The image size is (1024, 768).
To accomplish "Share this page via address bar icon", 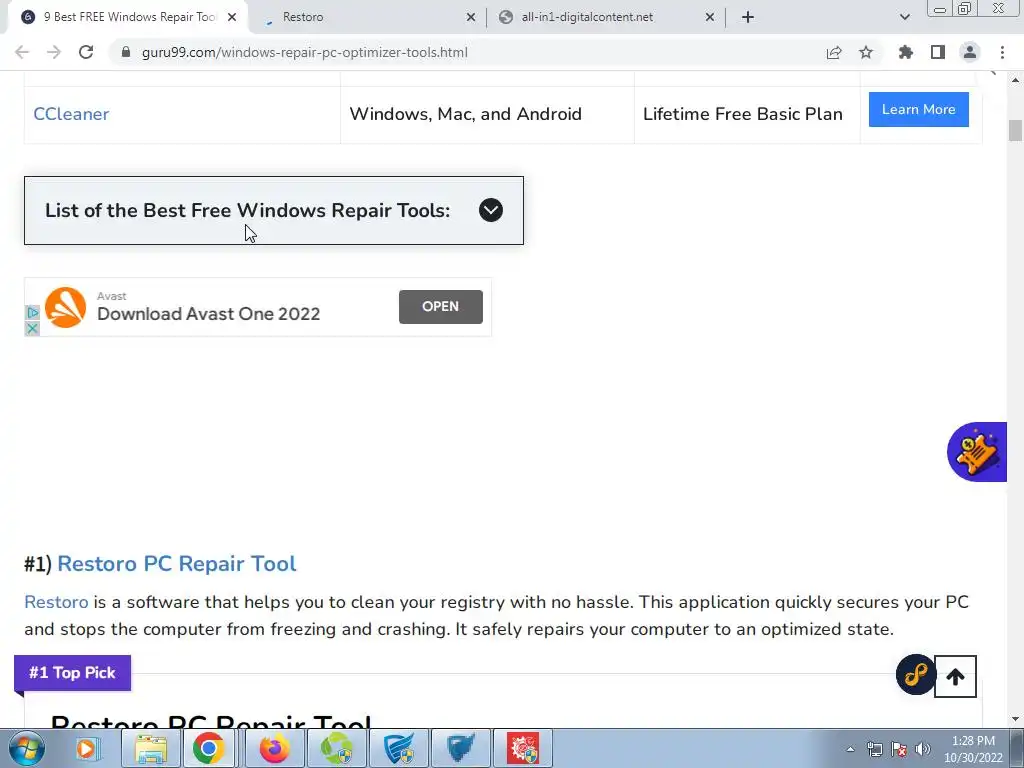I will tap(834, 52).
